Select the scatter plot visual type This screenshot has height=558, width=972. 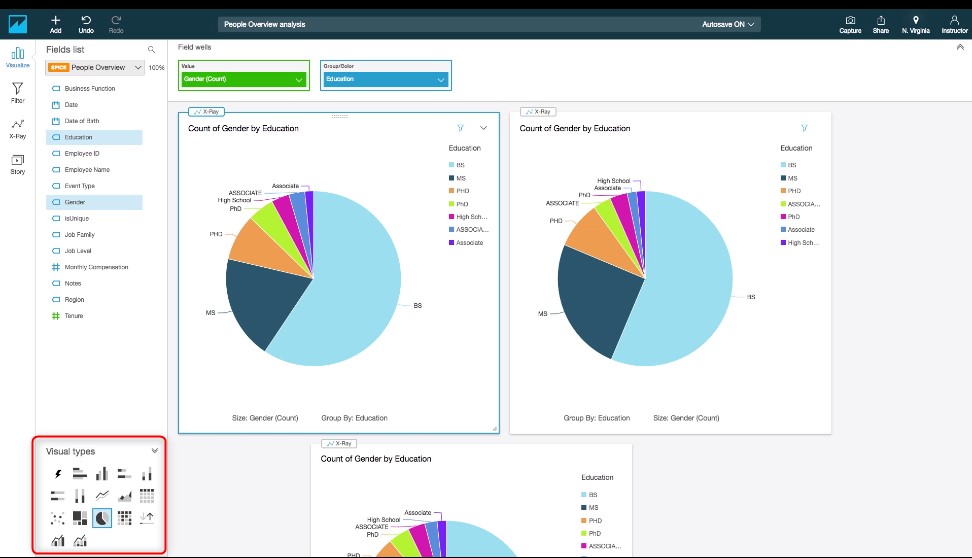(58, 518)
